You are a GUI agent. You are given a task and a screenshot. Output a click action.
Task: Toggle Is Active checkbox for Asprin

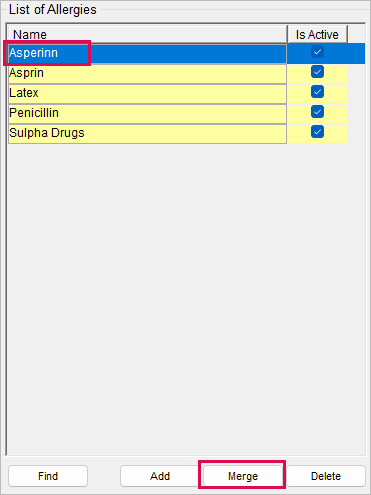click(x=317, y=72)
